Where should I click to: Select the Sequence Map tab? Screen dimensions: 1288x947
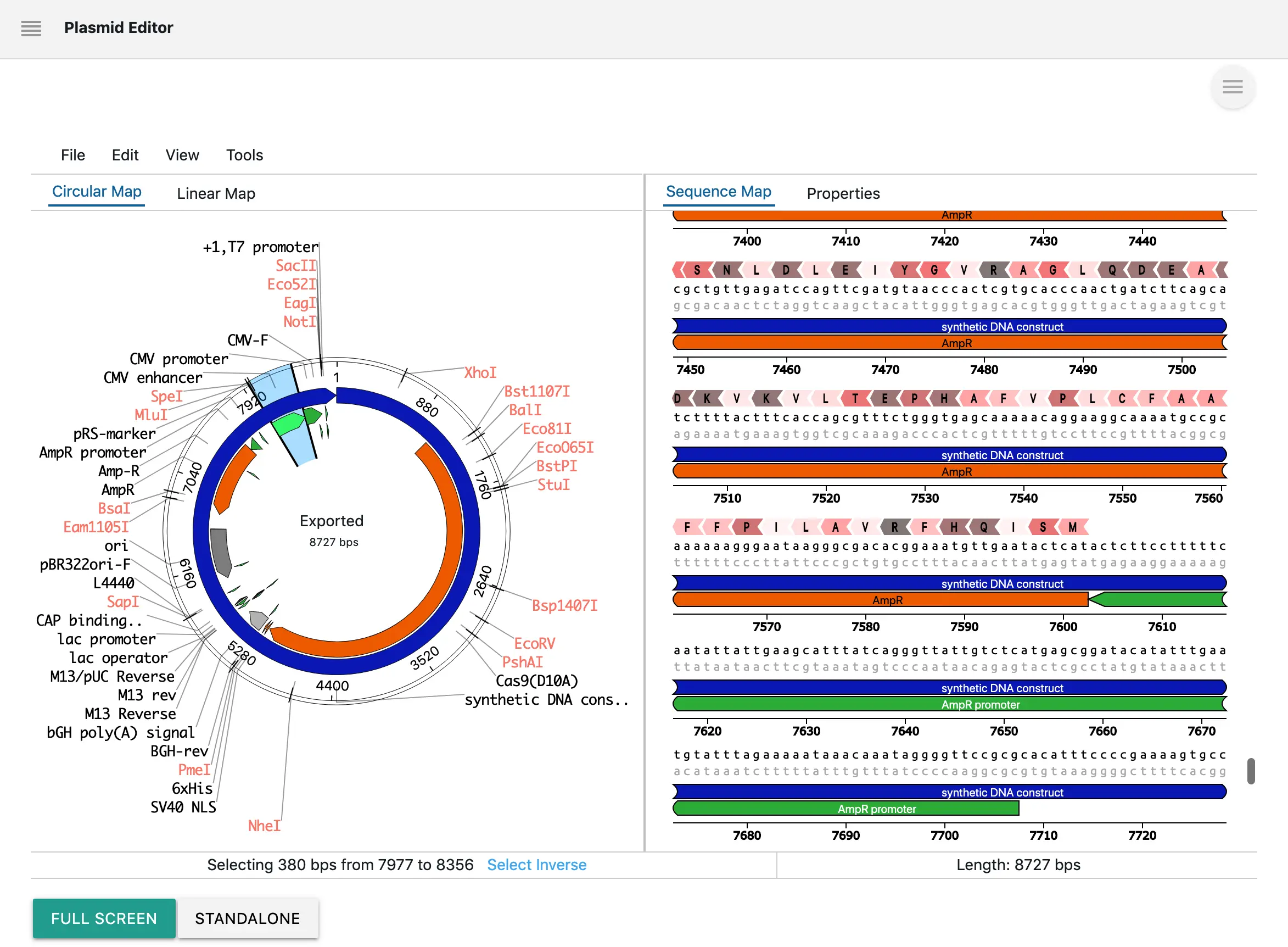click(x=719, y=192)
